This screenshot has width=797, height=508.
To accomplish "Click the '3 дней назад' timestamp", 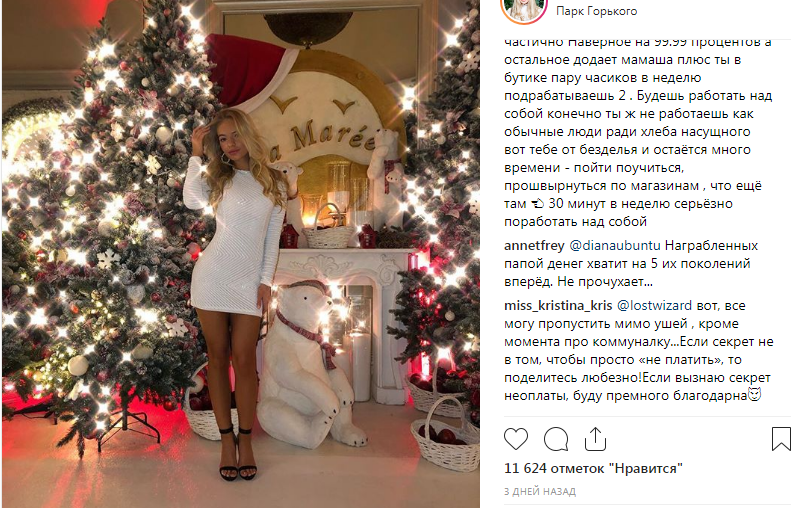I will (x=540, y=492).
